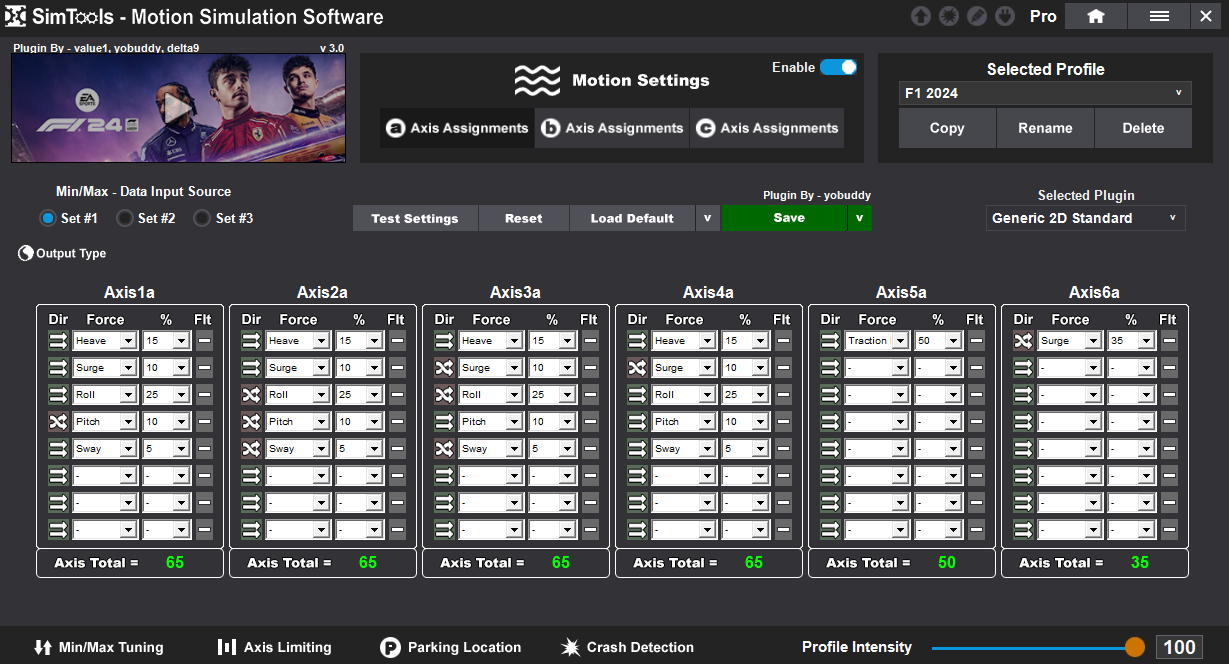Screen dimensions: 1229x664
Task: Toggle Axis4a Sway direction arrow
Action: point(637,449)
